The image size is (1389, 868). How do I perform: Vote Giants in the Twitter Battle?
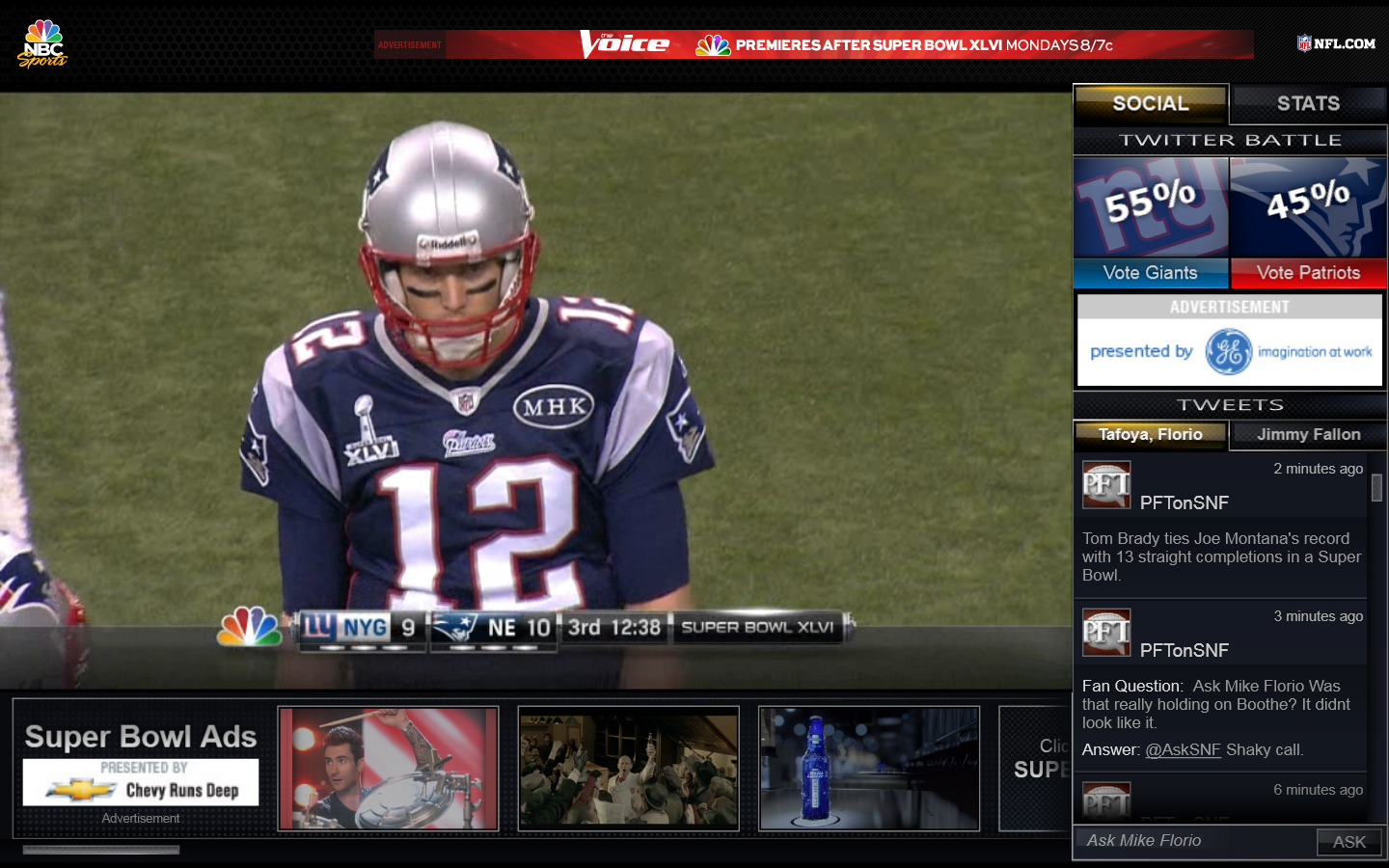pyautogui.click(x=1150, y=273)
